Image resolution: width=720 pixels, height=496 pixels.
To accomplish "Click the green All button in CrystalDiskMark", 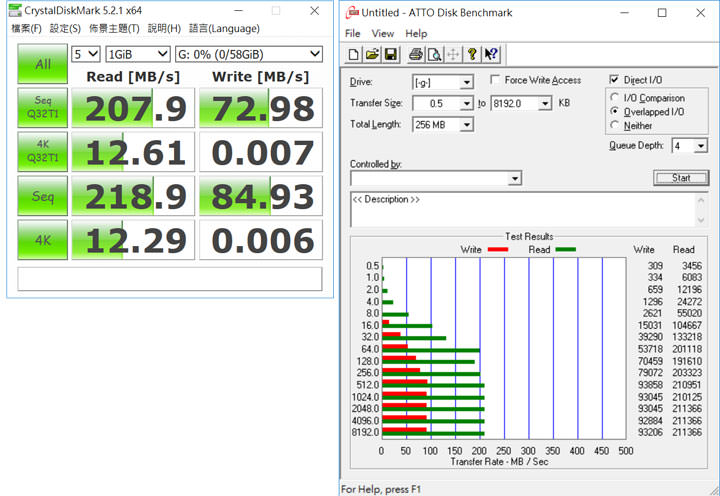I will (43, 65).
